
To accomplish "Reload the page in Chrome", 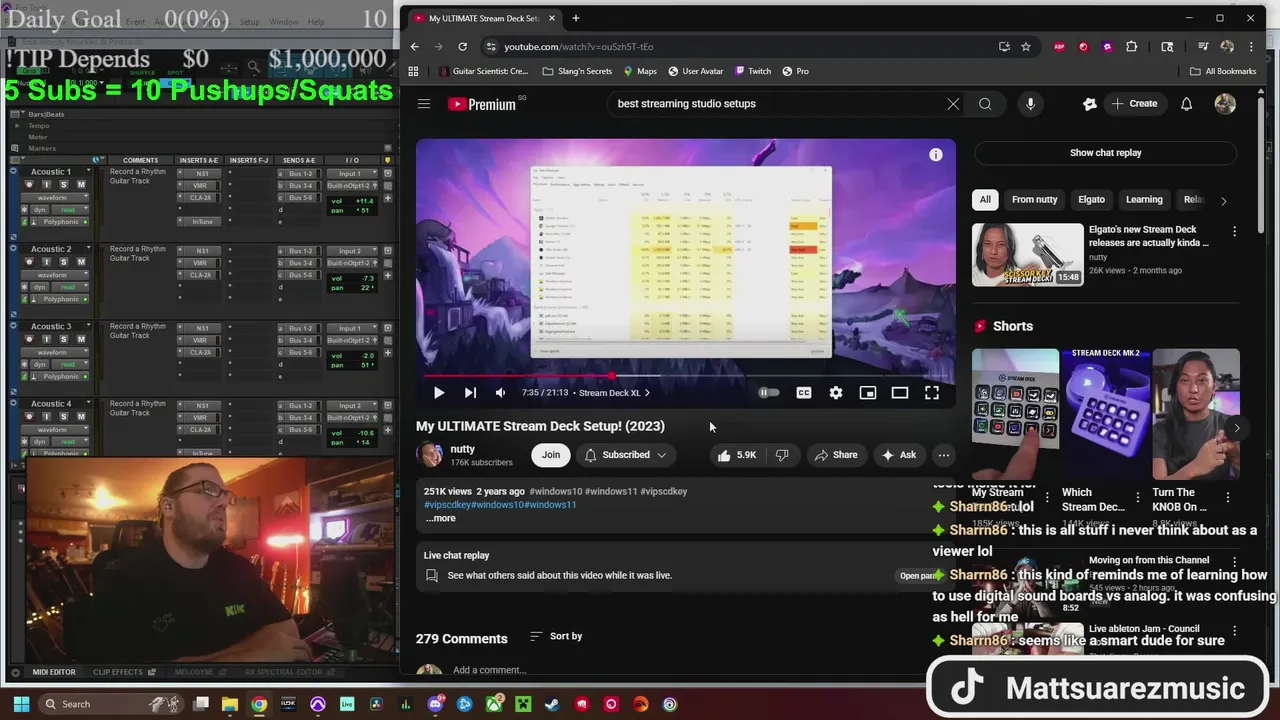I will tap(462, 47).
